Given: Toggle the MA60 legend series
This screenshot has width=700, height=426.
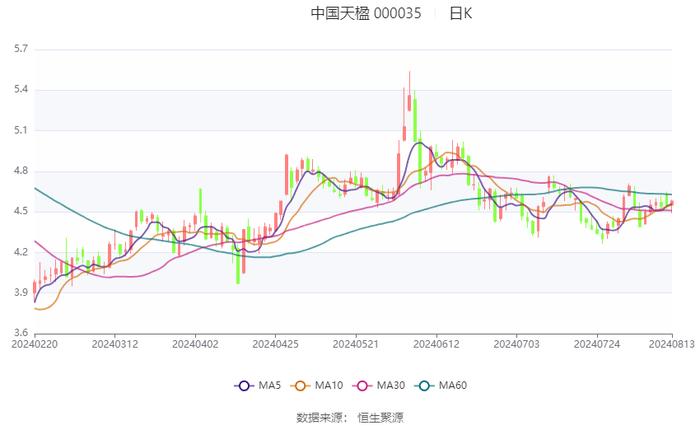Looking at the screenshot, I should pyautogui.click(x=441, y=385).
